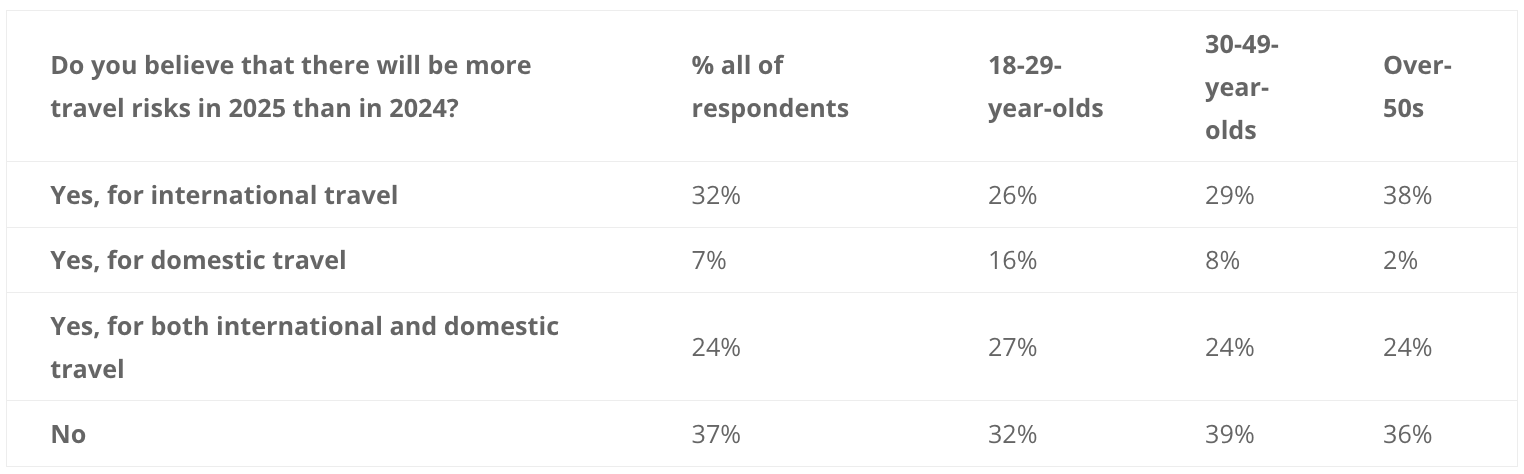
Task: Click the 'Yes, for international travel' row label
Action: (224, 195)
